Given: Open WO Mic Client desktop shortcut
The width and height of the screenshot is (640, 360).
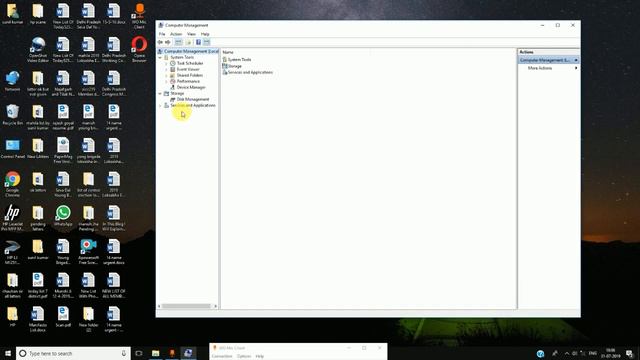Looking at the screenshot, I should click(x=139, y=16).
